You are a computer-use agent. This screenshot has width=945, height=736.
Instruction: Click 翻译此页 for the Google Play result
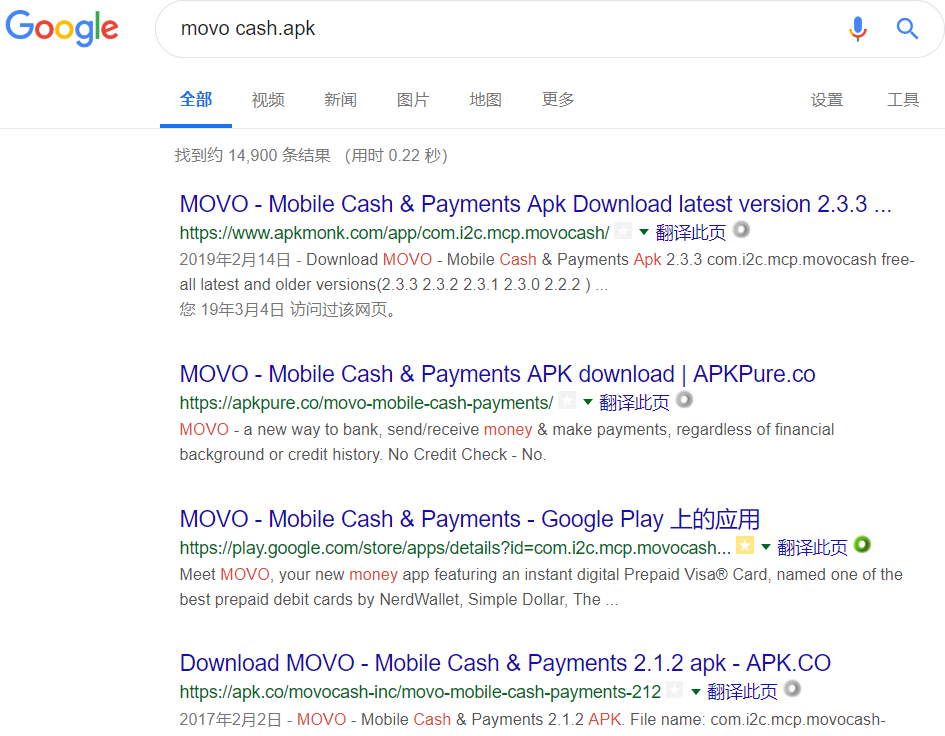(x=812, y=547)
